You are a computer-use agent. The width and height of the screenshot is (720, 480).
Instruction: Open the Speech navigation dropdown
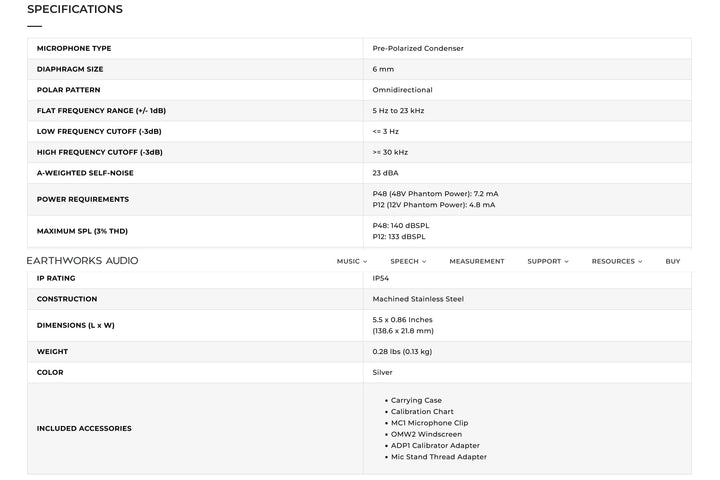click(404, 261)
